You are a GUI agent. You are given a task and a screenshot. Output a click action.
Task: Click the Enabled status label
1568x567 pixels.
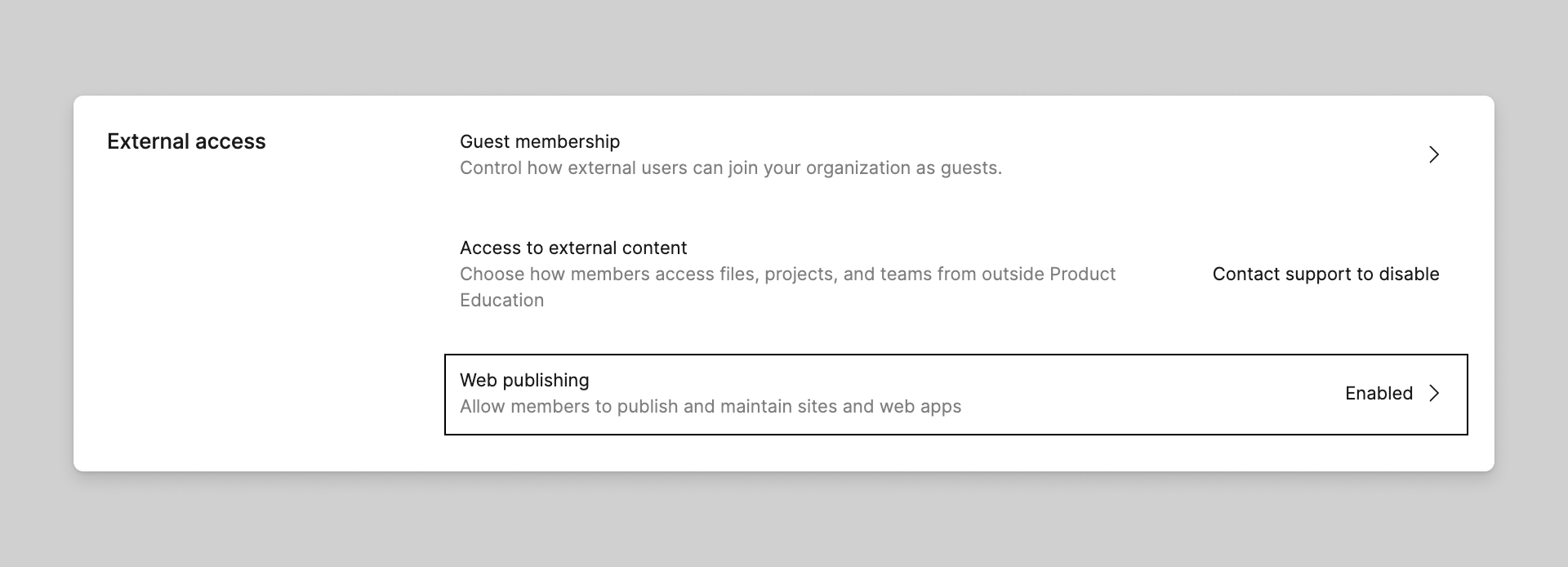pyautogui.click(x=1379, y=393)
